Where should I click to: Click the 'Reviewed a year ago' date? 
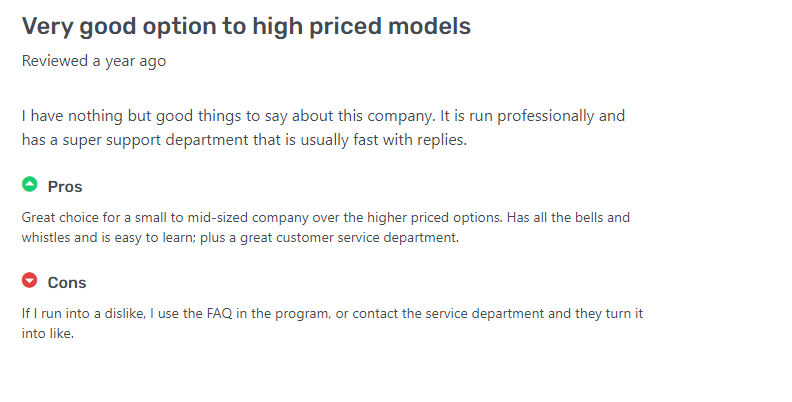pyautogui.click(x=94, y=61)
